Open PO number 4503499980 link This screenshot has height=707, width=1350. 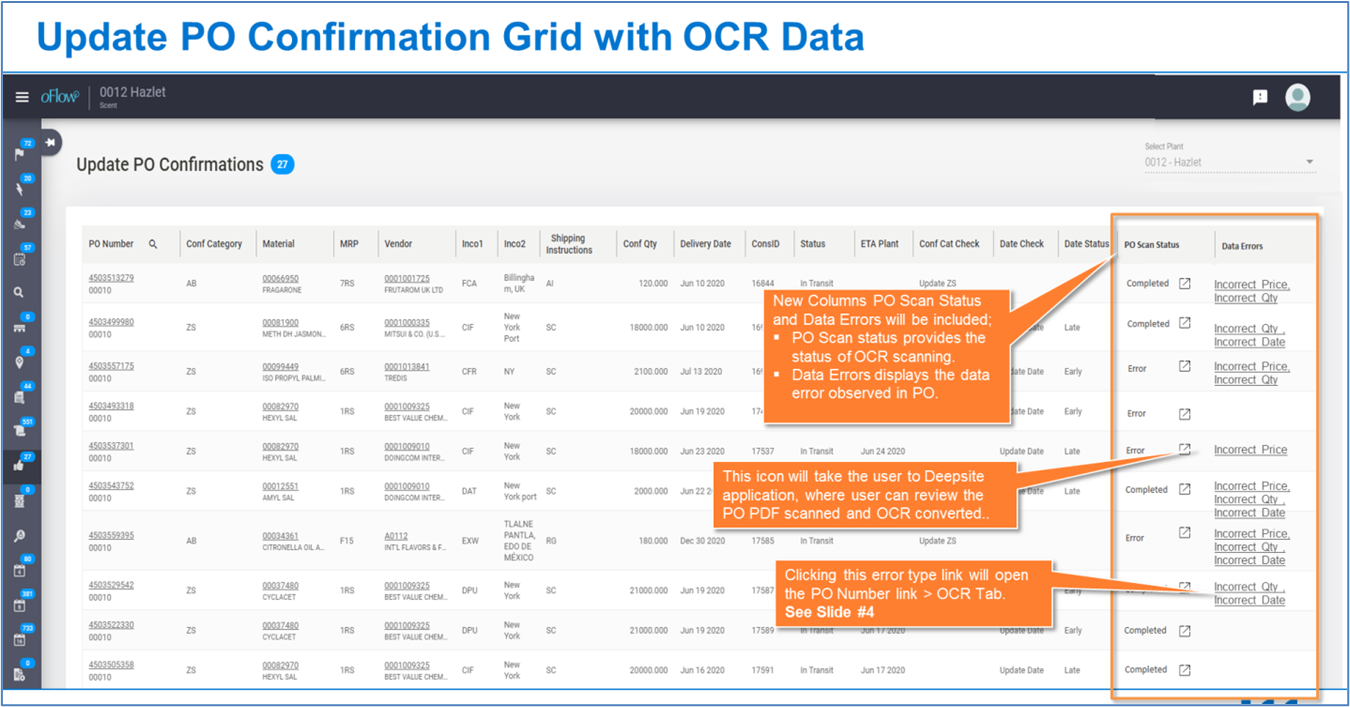[x=111, y=323]
